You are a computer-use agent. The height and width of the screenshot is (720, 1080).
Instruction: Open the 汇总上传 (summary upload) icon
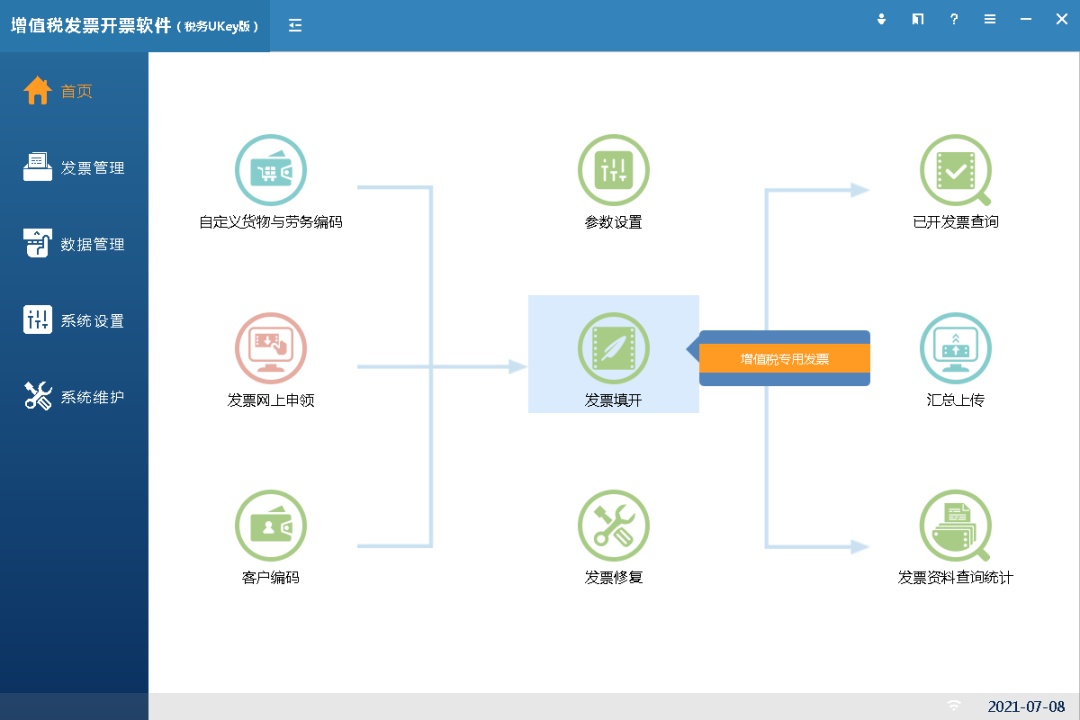click(x=955, y=348)
